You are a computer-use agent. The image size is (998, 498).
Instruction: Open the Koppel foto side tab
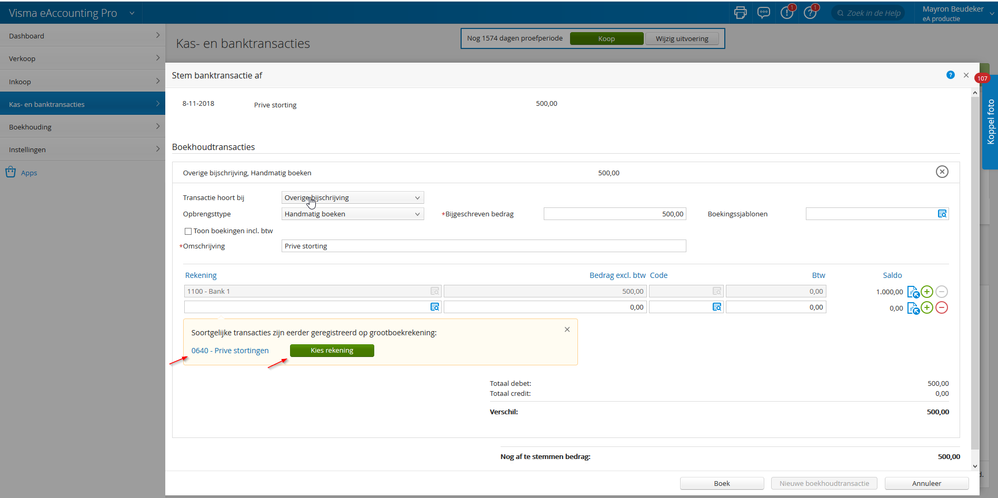pos(990,122)
